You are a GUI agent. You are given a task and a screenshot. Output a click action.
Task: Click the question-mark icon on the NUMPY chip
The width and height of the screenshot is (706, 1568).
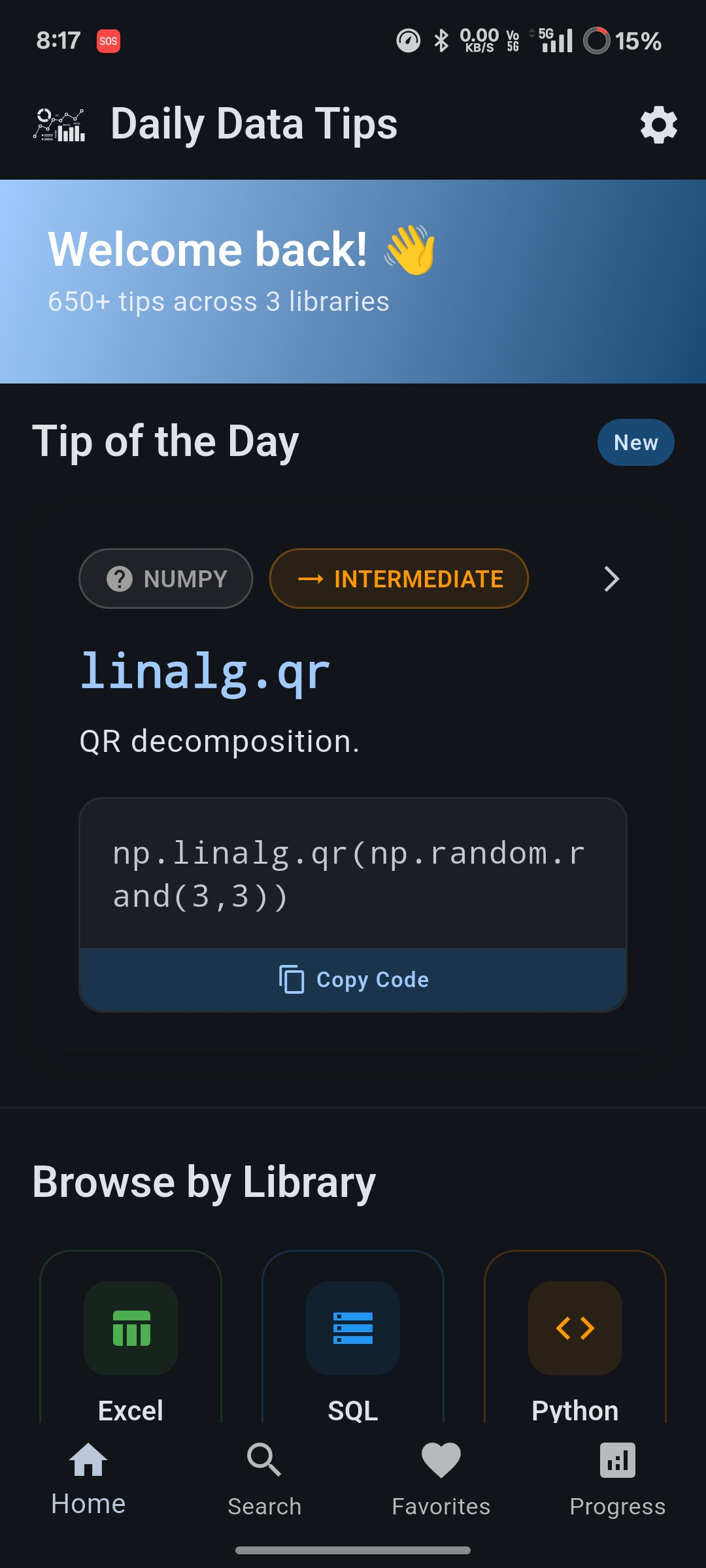120,578
